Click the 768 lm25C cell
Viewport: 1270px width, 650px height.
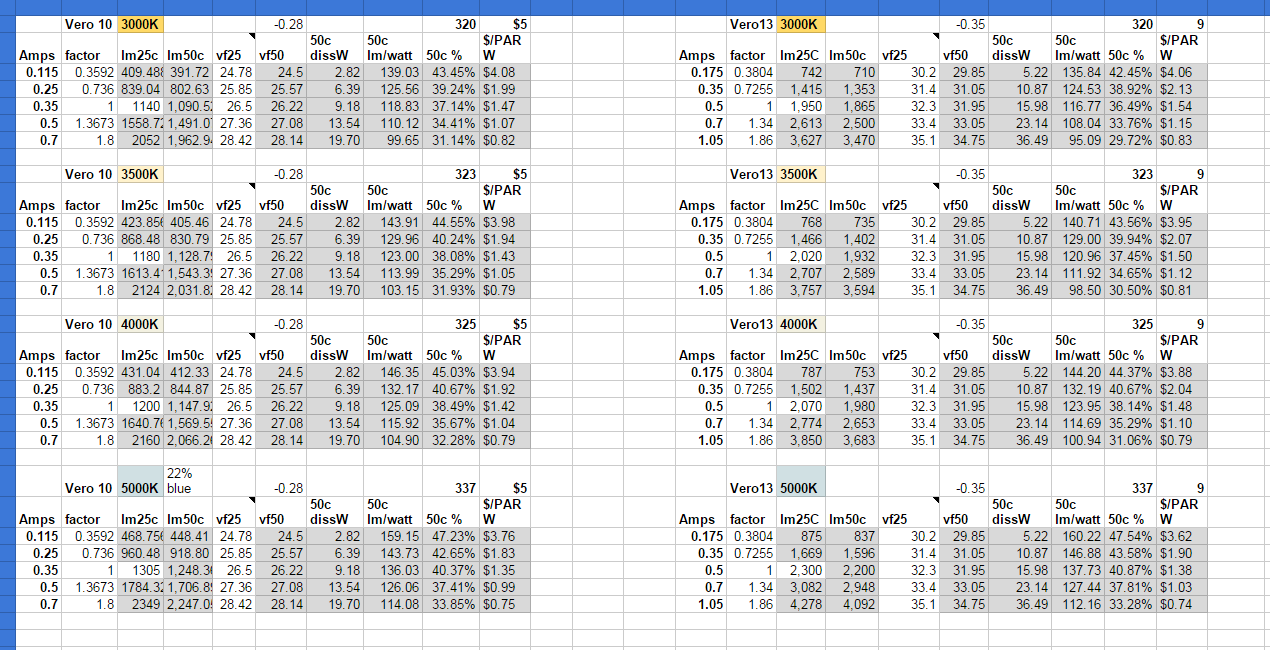pyautogui.click(x=802, y=222)
